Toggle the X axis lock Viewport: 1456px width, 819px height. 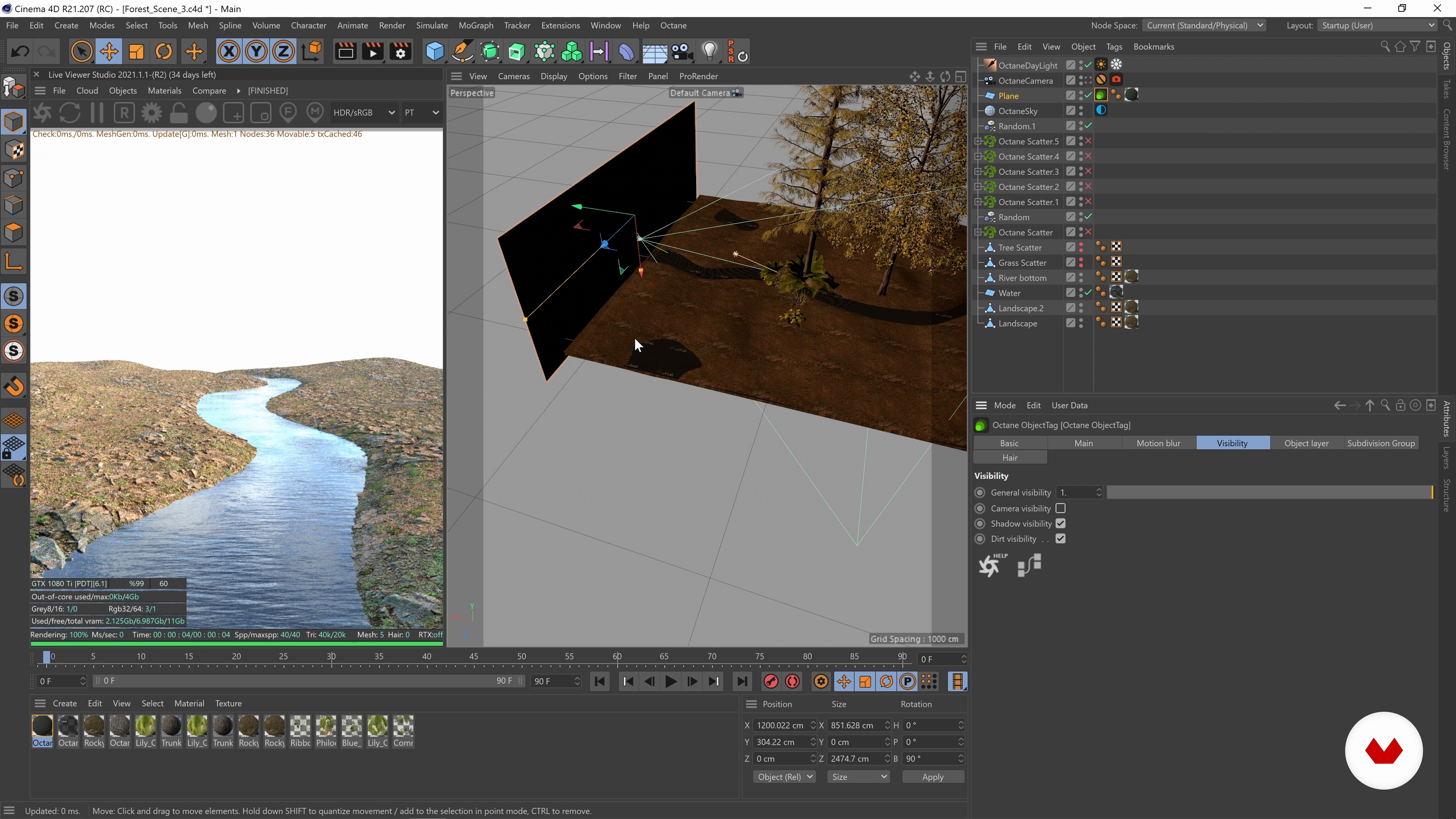(x=229, y=52)
